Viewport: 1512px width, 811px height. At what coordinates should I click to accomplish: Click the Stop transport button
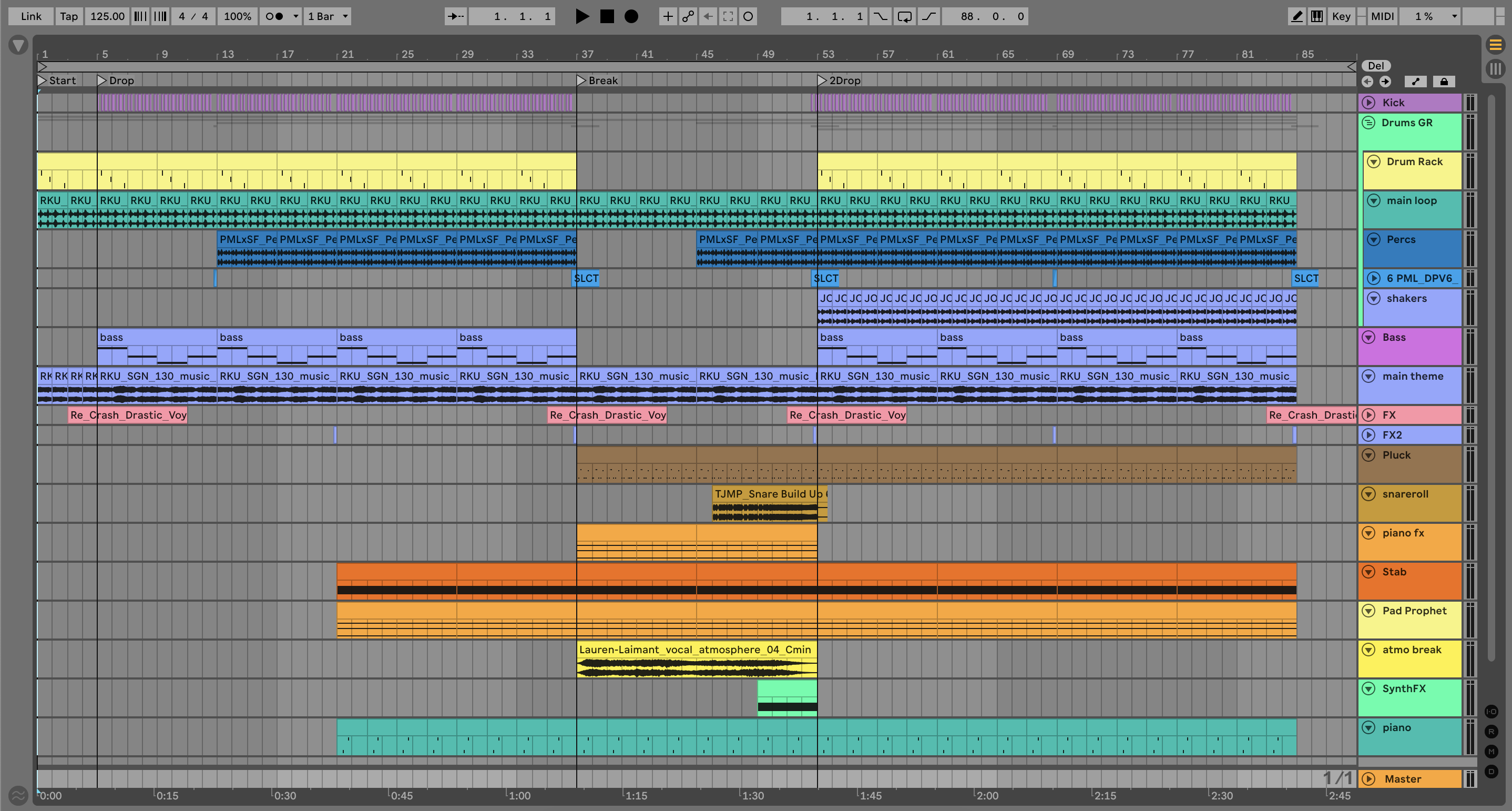click(607, 16)
